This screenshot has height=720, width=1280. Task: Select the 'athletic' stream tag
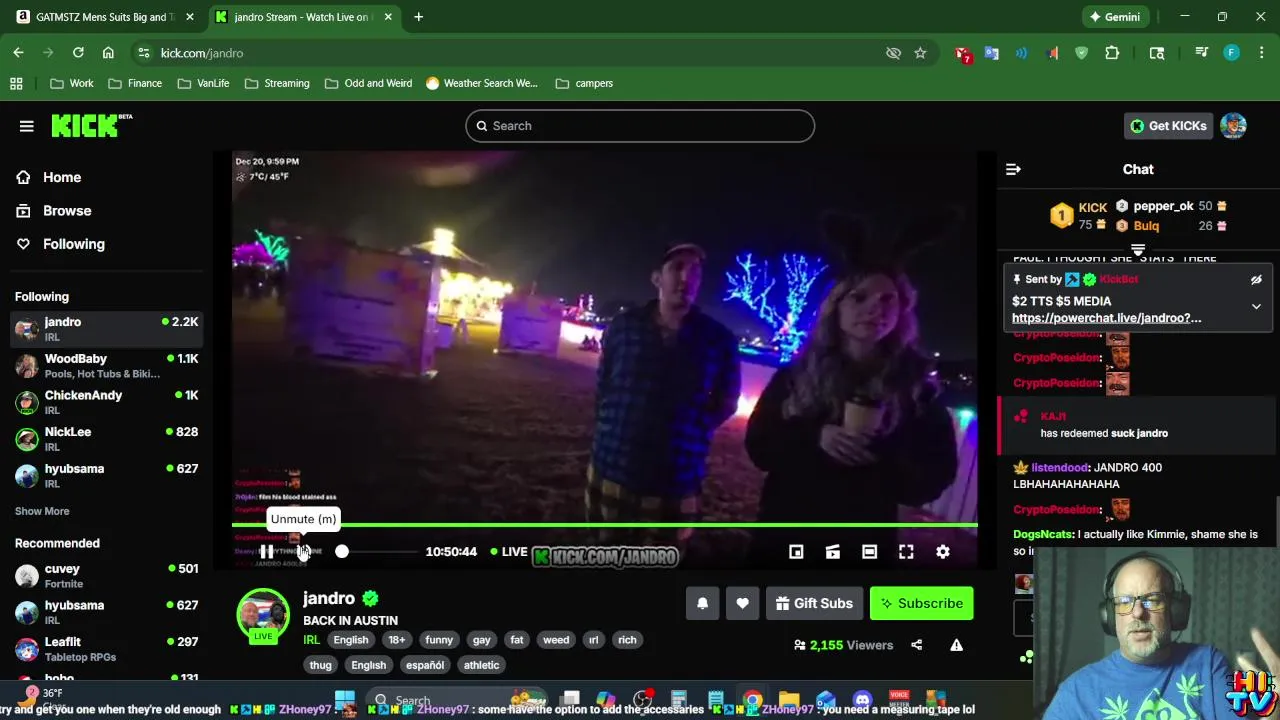pyautogui.click(x=481, y=665)
